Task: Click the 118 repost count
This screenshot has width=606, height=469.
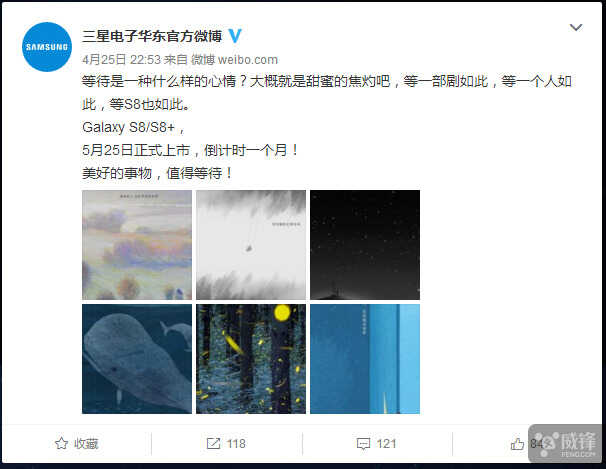Action: coord(236,444)
